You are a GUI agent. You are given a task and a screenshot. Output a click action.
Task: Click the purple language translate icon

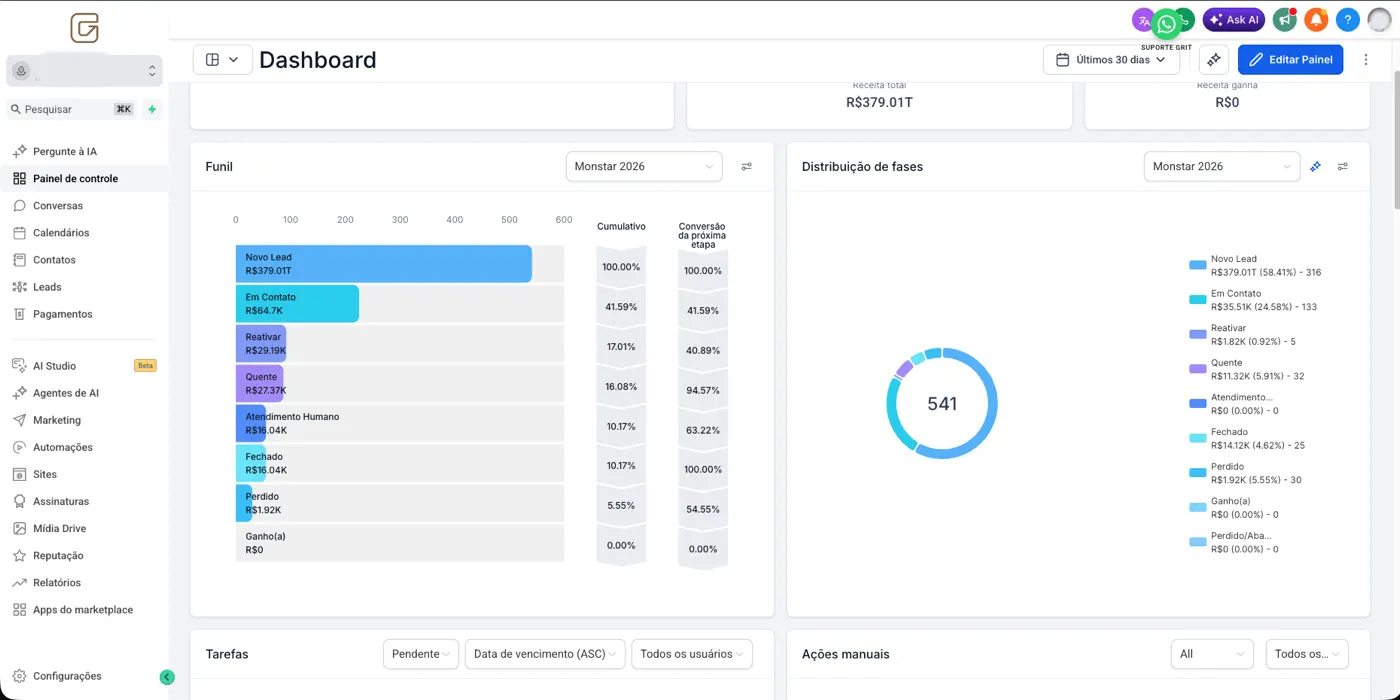coord(1142,20)
